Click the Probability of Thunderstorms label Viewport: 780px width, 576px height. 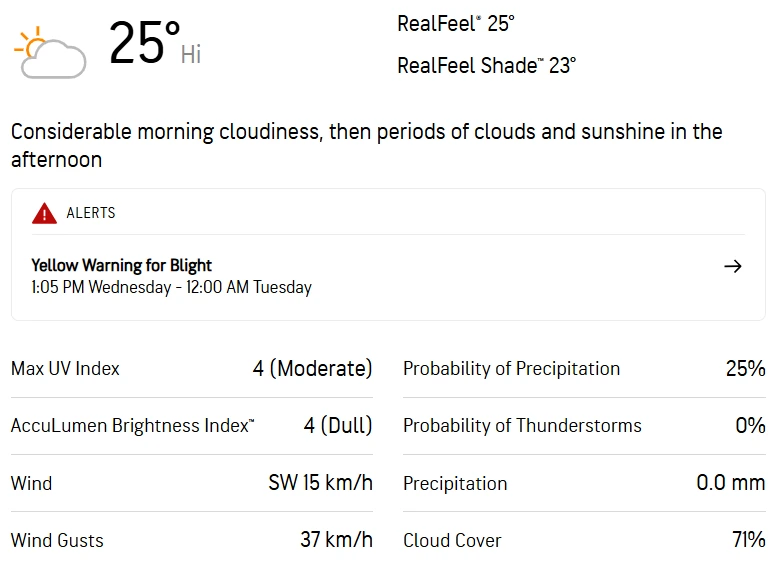pyautogui.click(x=522, y=425)
